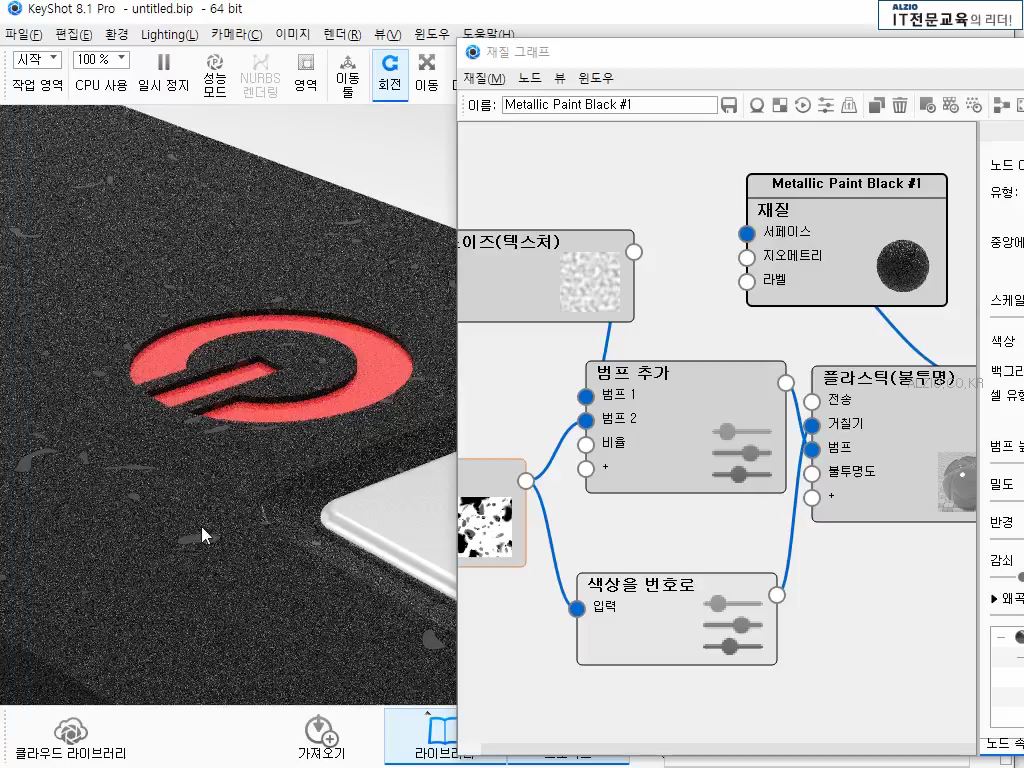Open the 시작 workspace dropdown
1024x768 pixels.
(37, 59)
